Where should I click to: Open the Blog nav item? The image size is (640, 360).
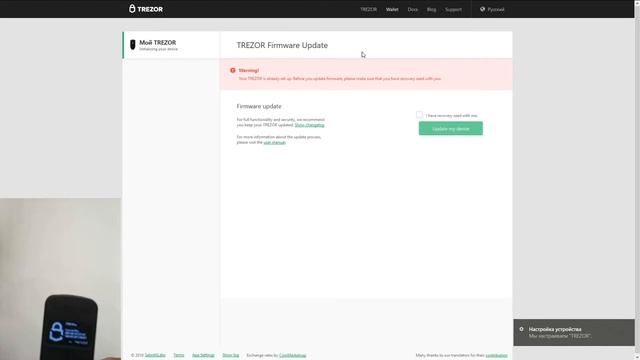click(x=431, y=9)
